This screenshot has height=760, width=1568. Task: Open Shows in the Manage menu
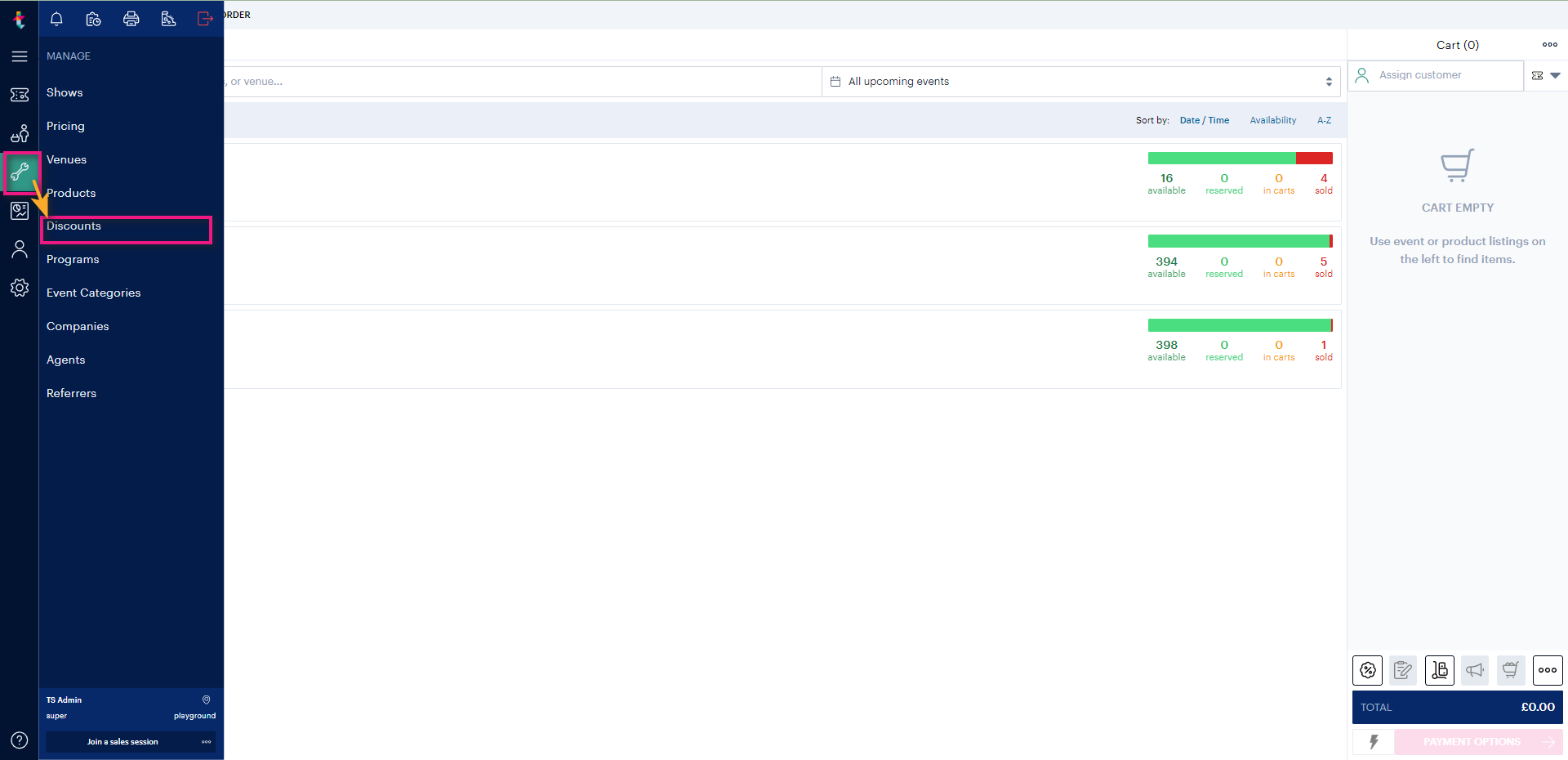[x=65, y=92]
